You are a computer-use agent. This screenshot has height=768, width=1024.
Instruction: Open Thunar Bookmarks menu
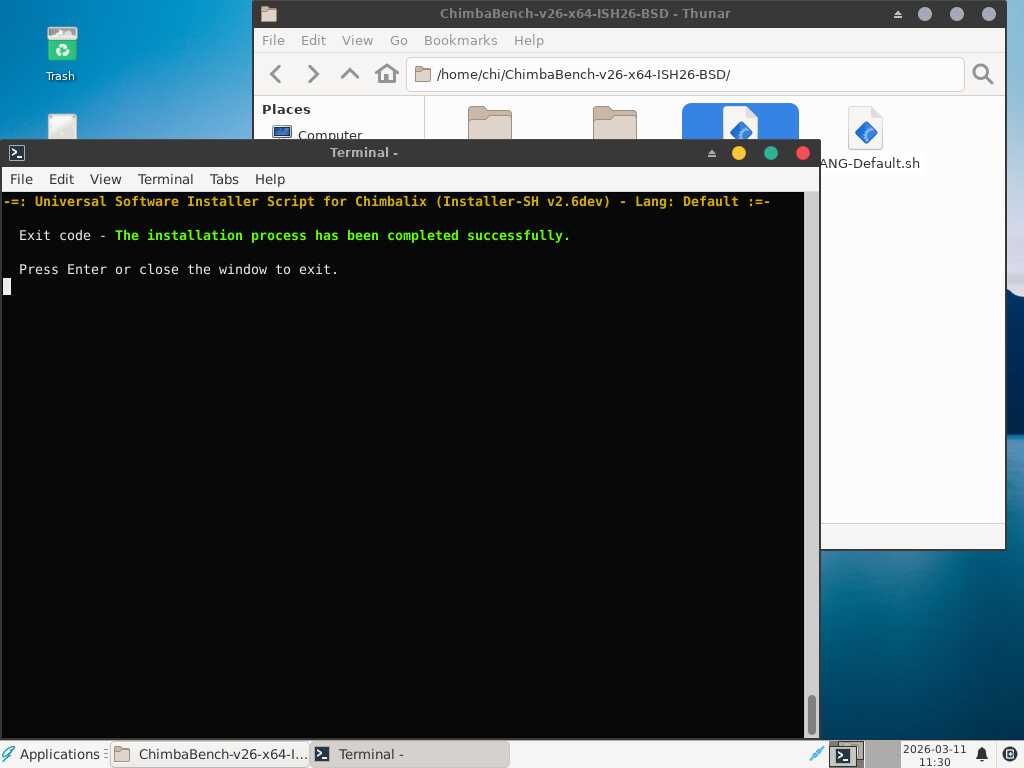pyautogui.click(x=460, y=40)
